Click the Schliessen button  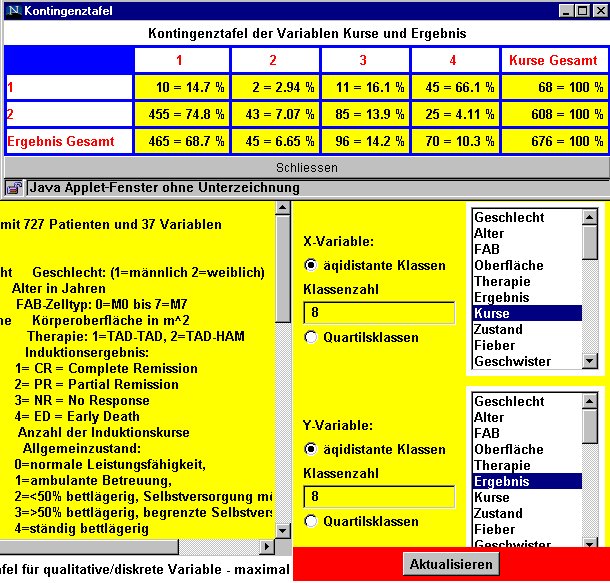[x=305, y=167]
